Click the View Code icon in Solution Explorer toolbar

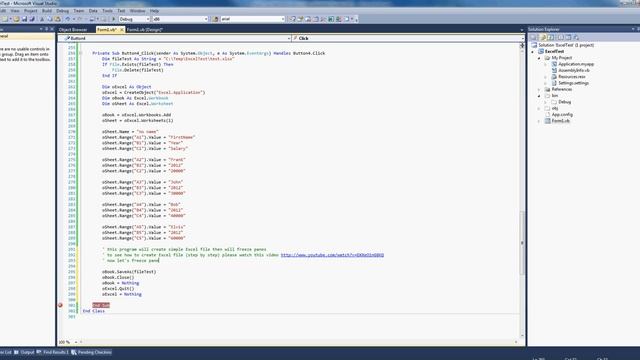[560, 37]
